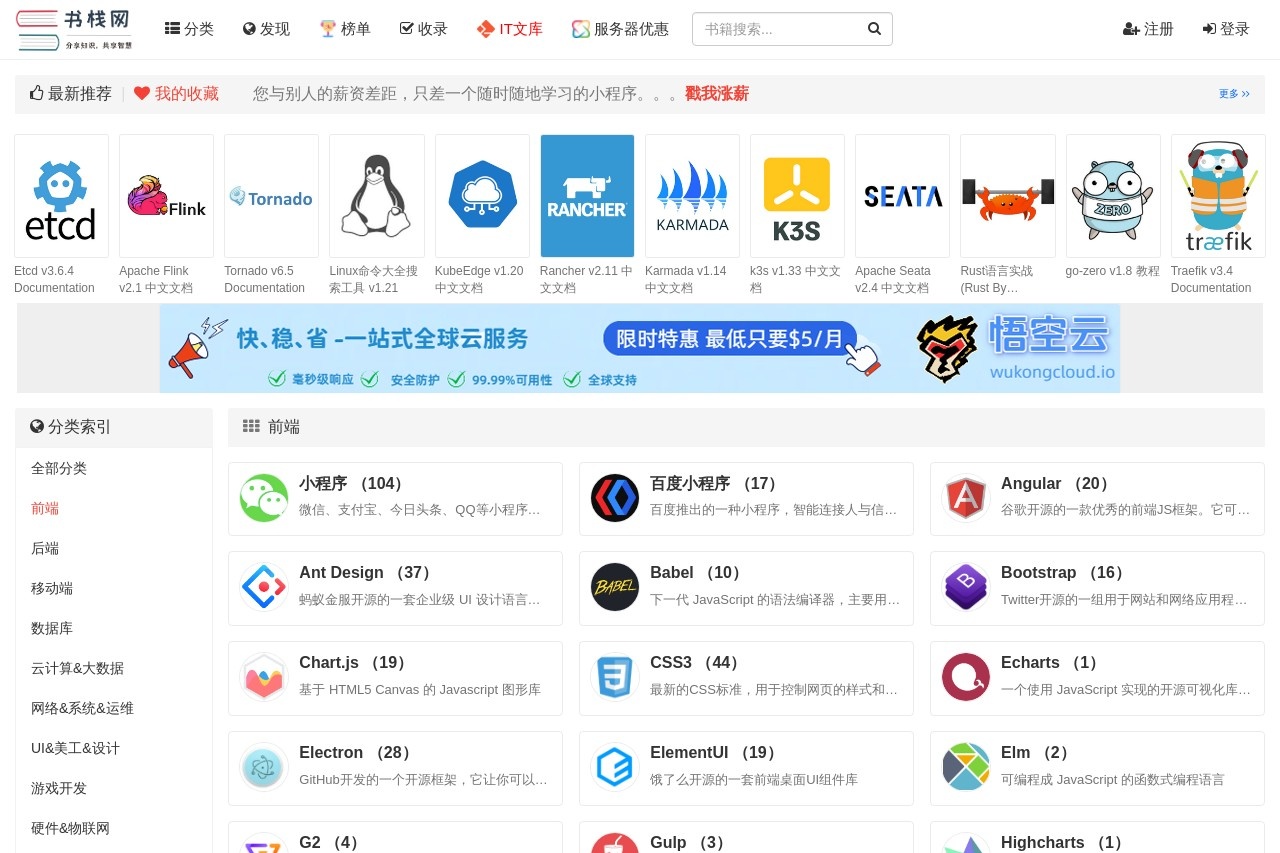Open the K3S book cover
The image size is (1280, 853).
coord(797,196)
